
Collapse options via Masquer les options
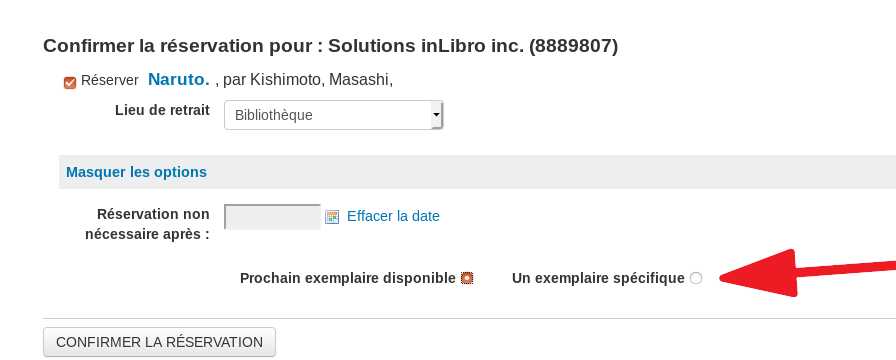tap(137, 172)
